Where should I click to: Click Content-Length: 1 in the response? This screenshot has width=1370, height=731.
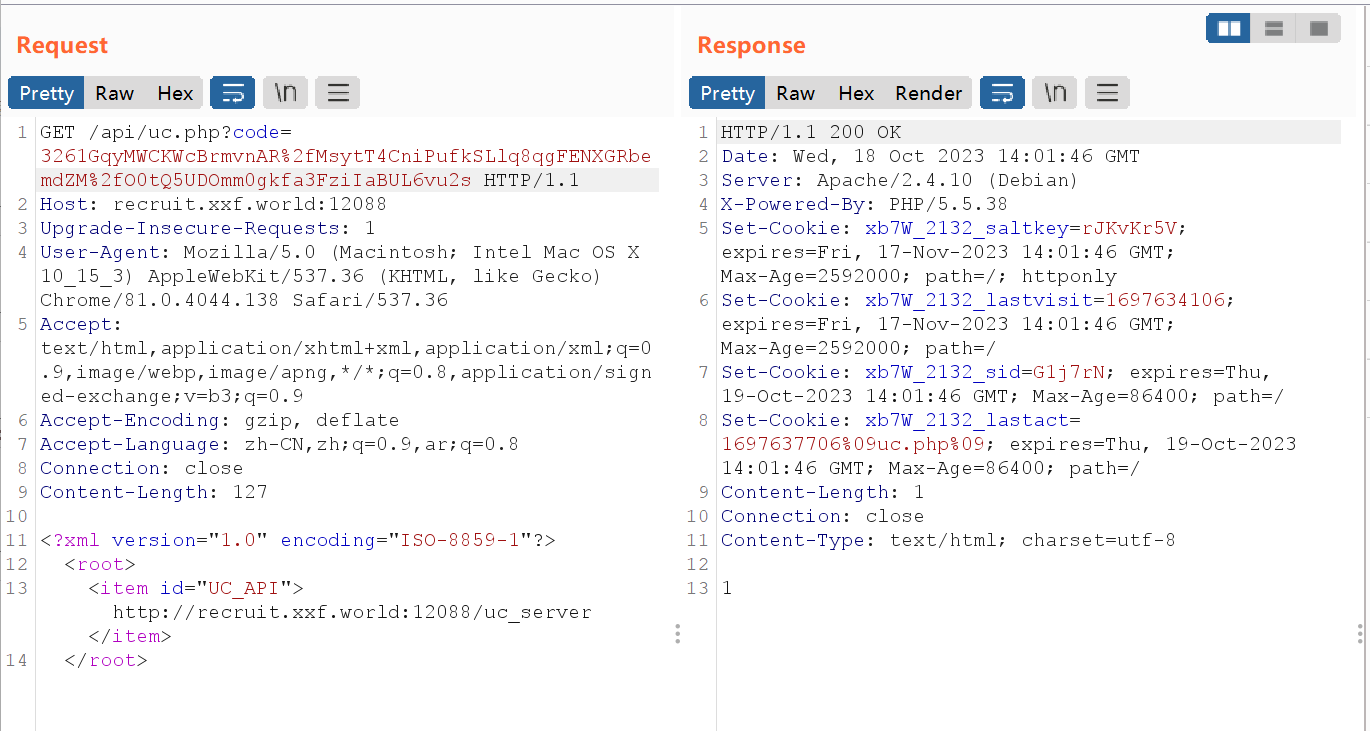click(x=823, y=492)
